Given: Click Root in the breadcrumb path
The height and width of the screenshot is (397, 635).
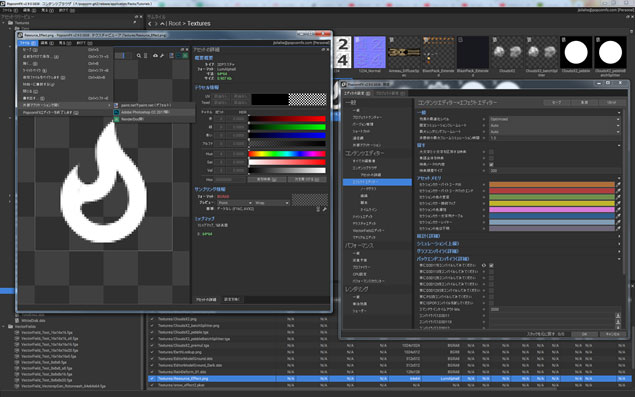Looking at the screenshot, I should tap(175, 23).
